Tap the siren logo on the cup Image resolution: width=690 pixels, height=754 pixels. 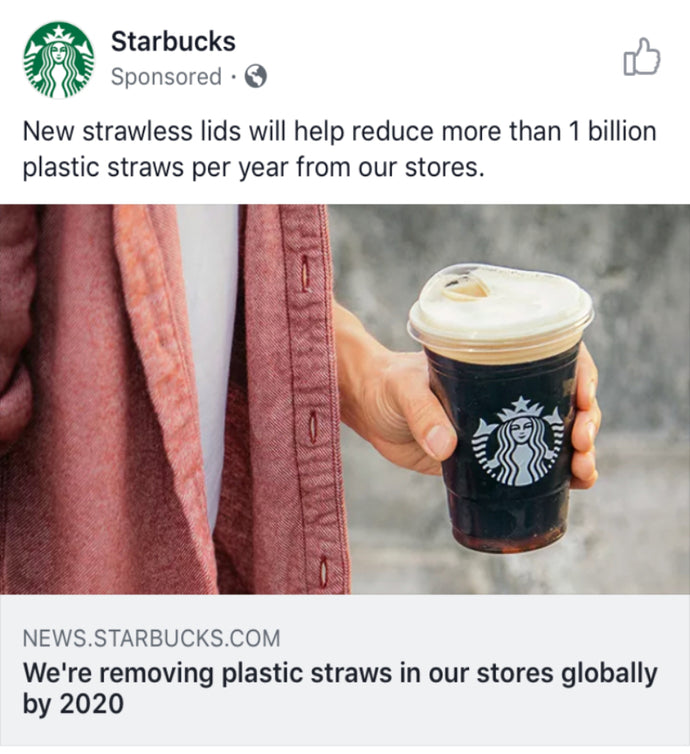pos(519,440)
